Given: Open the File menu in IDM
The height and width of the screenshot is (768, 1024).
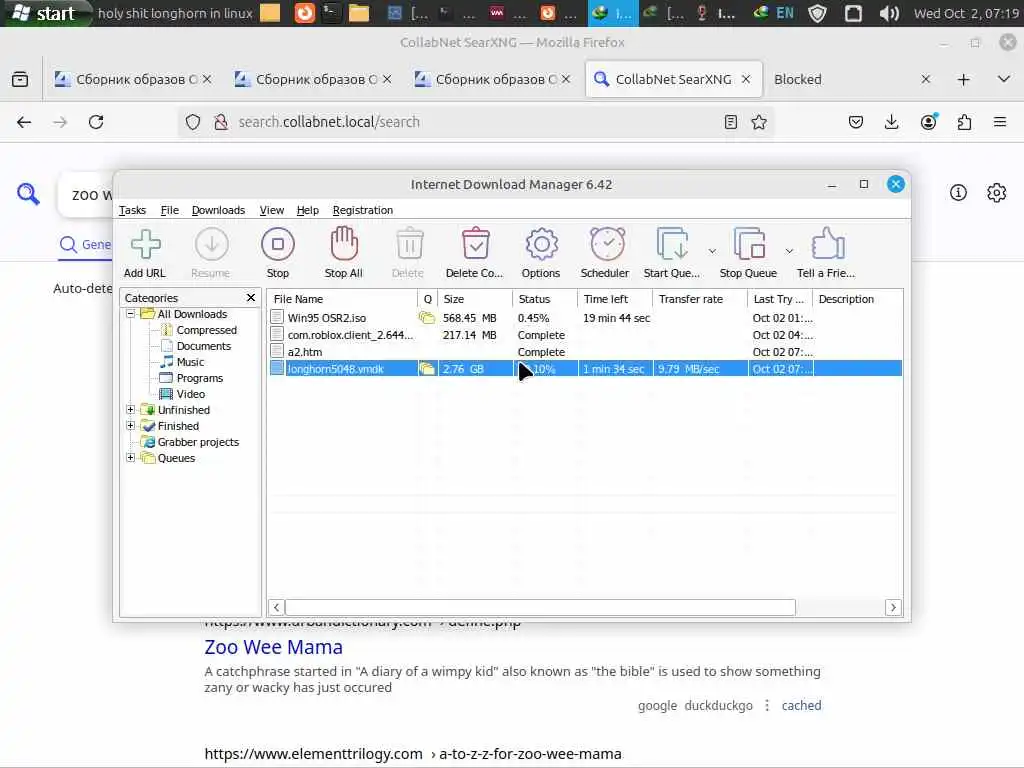Looking at the screenshot, I should [169, 210].
